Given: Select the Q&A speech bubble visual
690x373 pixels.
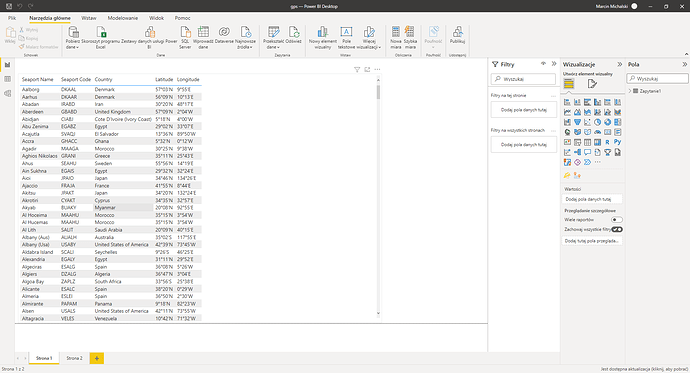Looking at the screenshot, I should point(587,152).
